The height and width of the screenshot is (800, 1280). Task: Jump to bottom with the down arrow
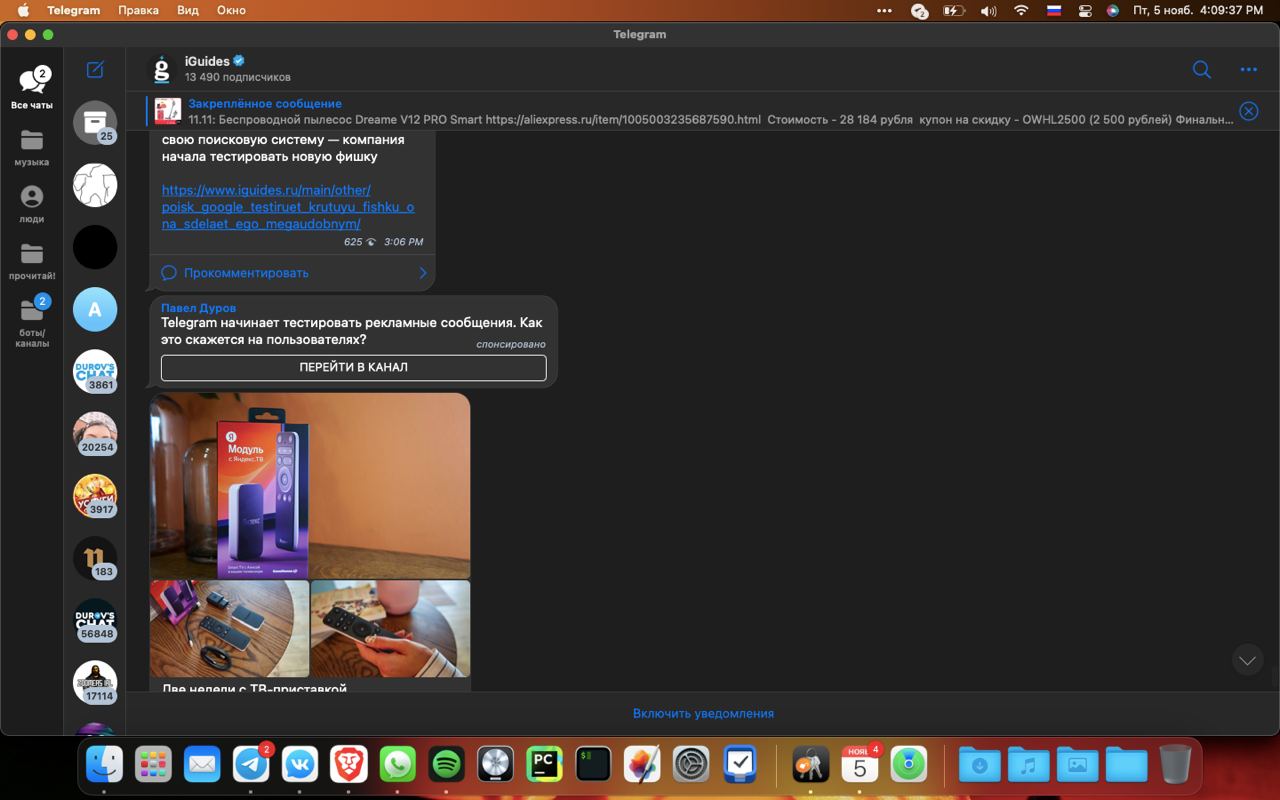click(x=1247, y=660)
